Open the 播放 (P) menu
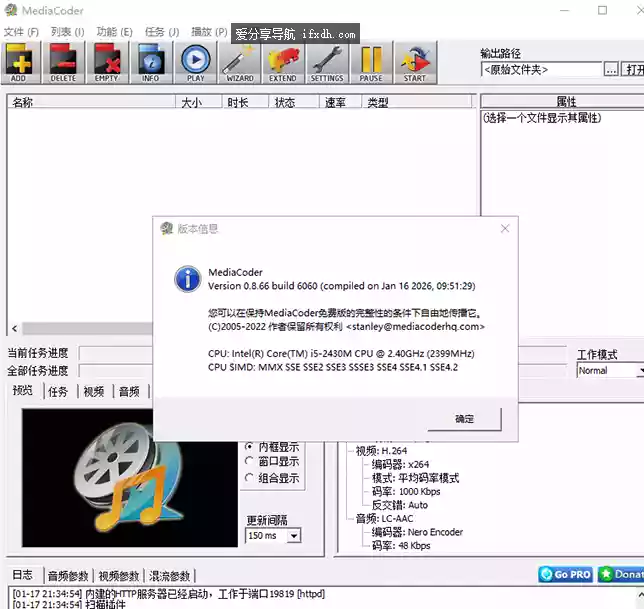The height and width of the screenshot is (609, 644). (209, 32)
